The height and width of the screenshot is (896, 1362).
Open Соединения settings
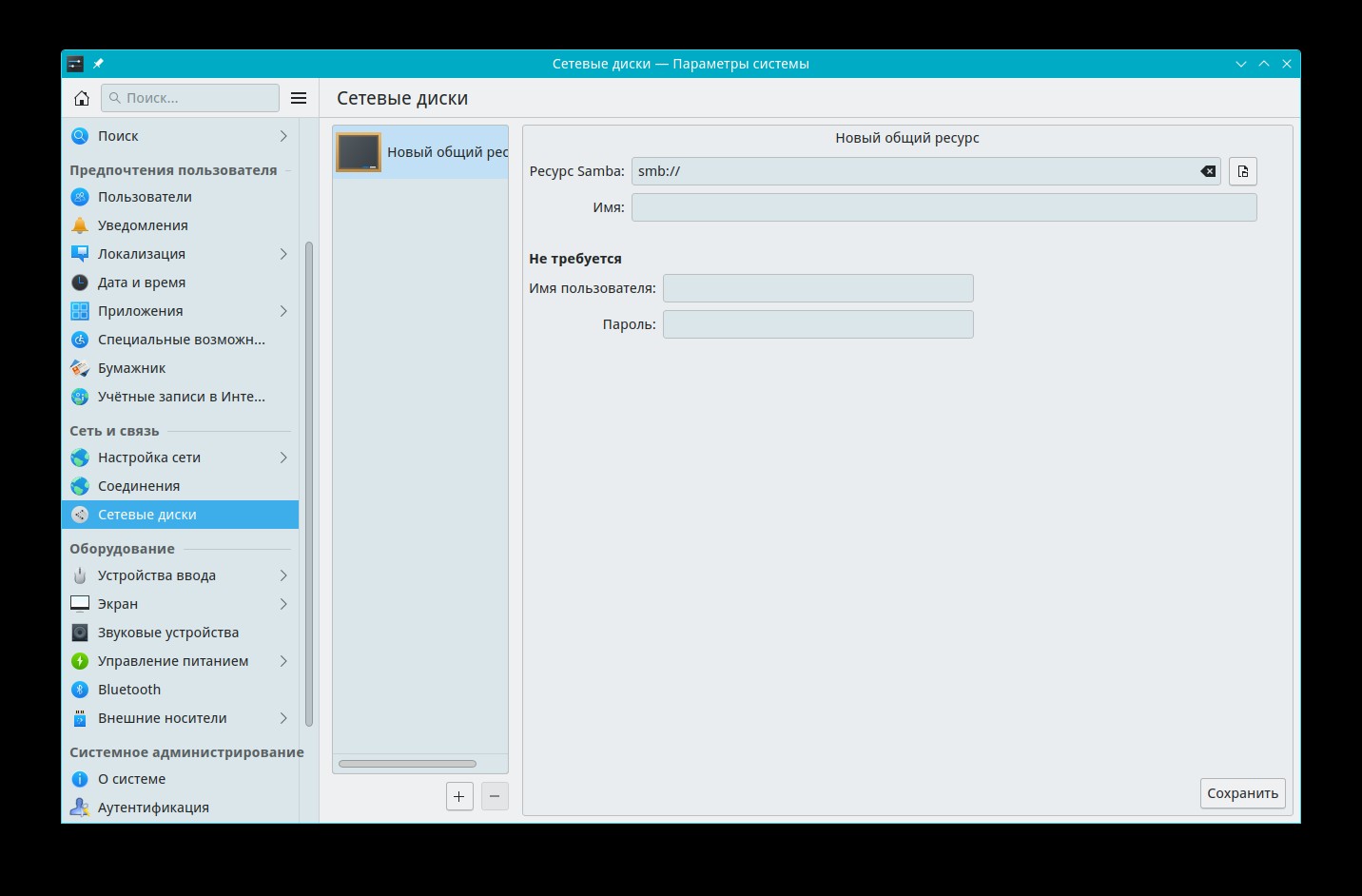pyautogui.click(x=180, y=486)
